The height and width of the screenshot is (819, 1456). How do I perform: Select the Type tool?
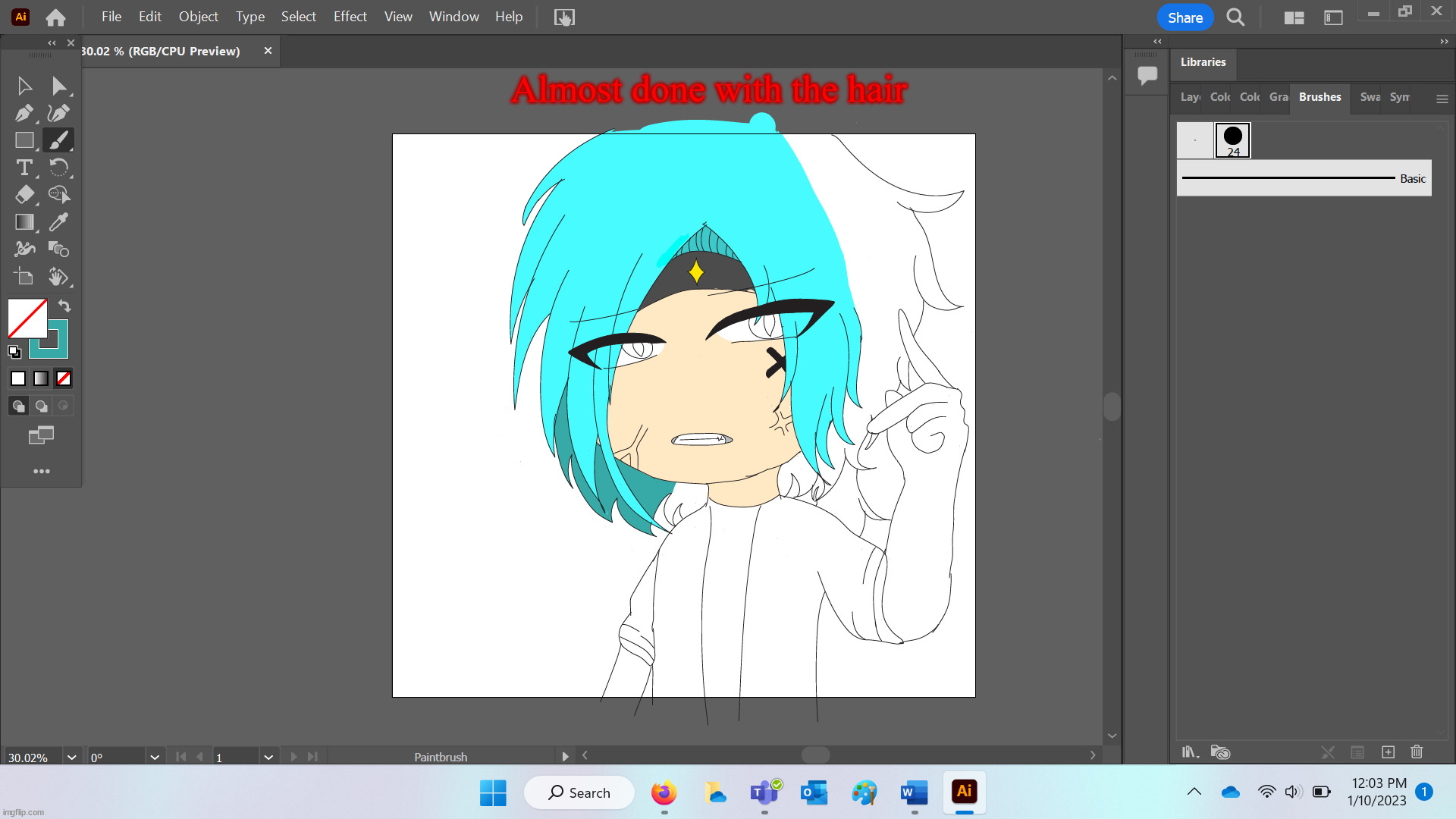pos(24,168)
